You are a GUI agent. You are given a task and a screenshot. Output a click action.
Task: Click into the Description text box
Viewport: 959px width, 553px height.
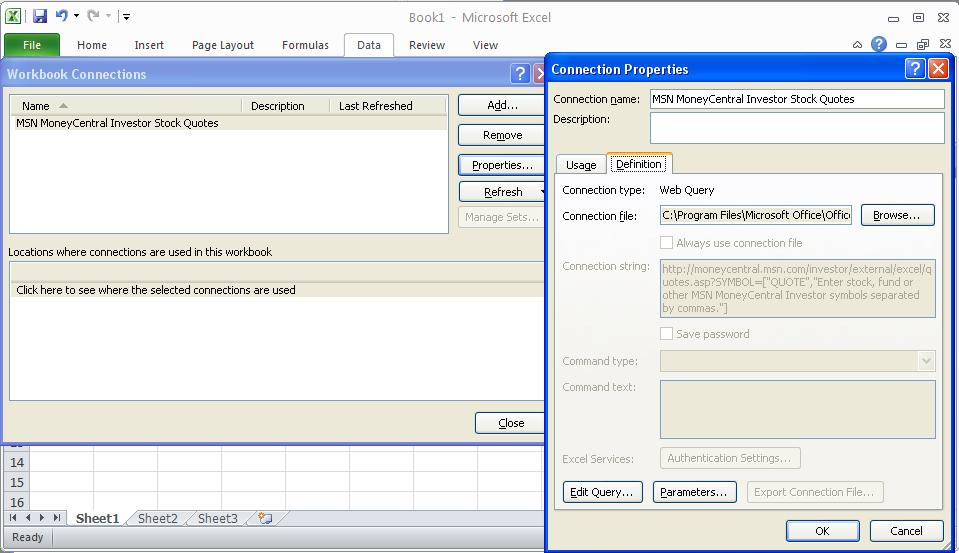click(797, 128)
